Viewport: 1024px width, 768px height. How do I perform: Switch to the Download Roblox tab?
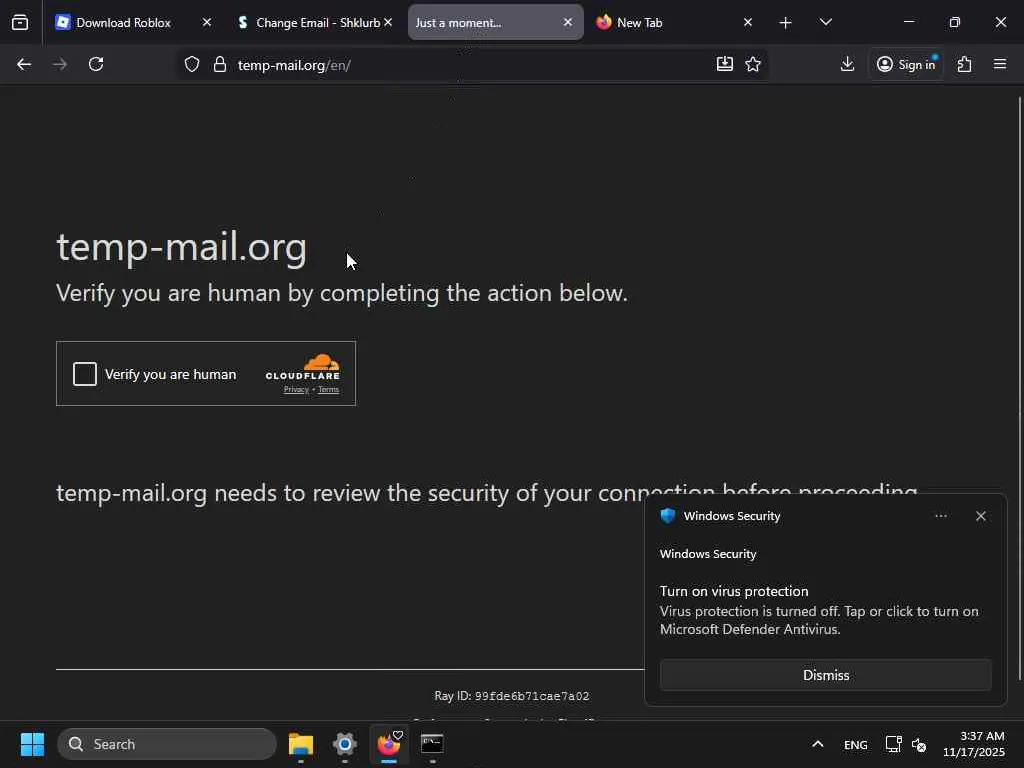click(x=123, y=23)
